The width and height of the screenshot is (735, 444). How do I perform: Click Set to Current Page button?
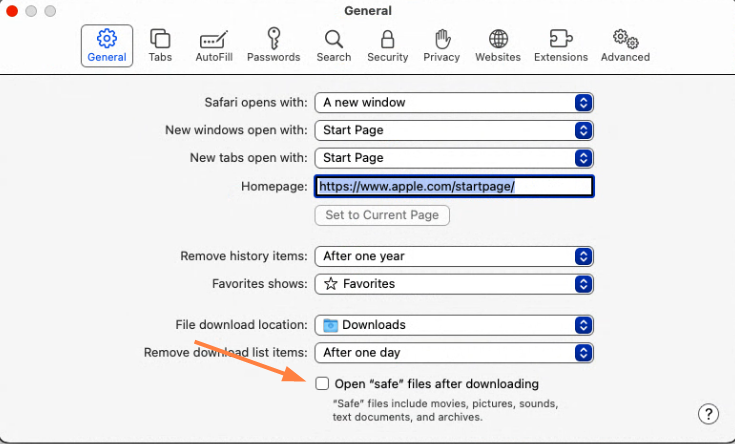pos(382,215)
